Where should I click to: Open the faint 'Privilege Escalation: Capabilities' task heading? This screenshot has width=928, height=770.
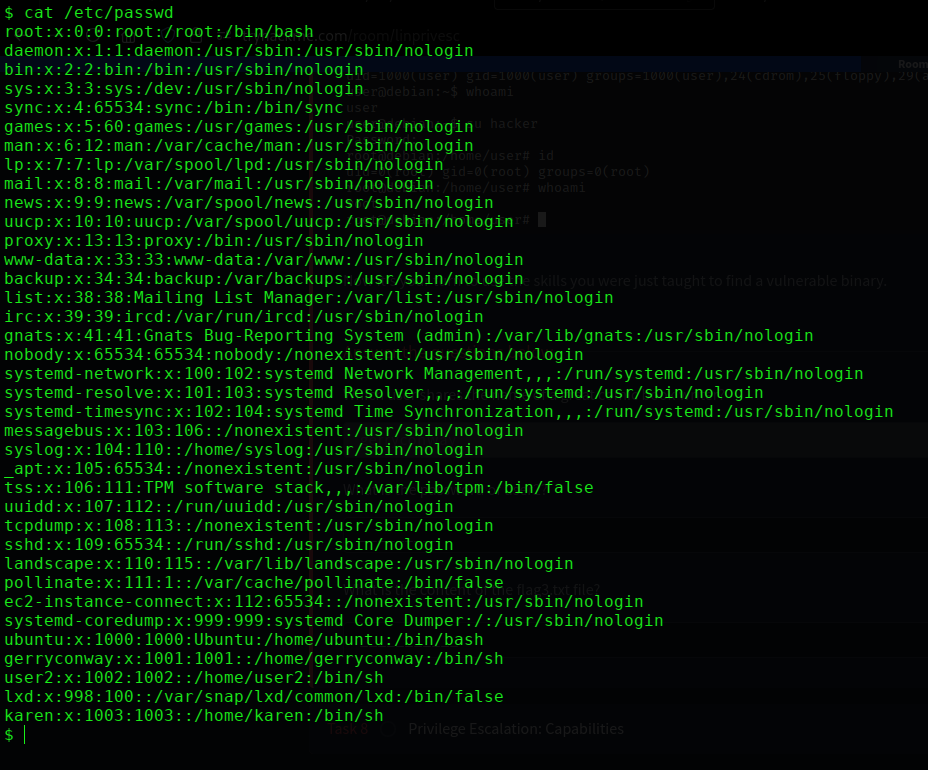coord(515,729)
